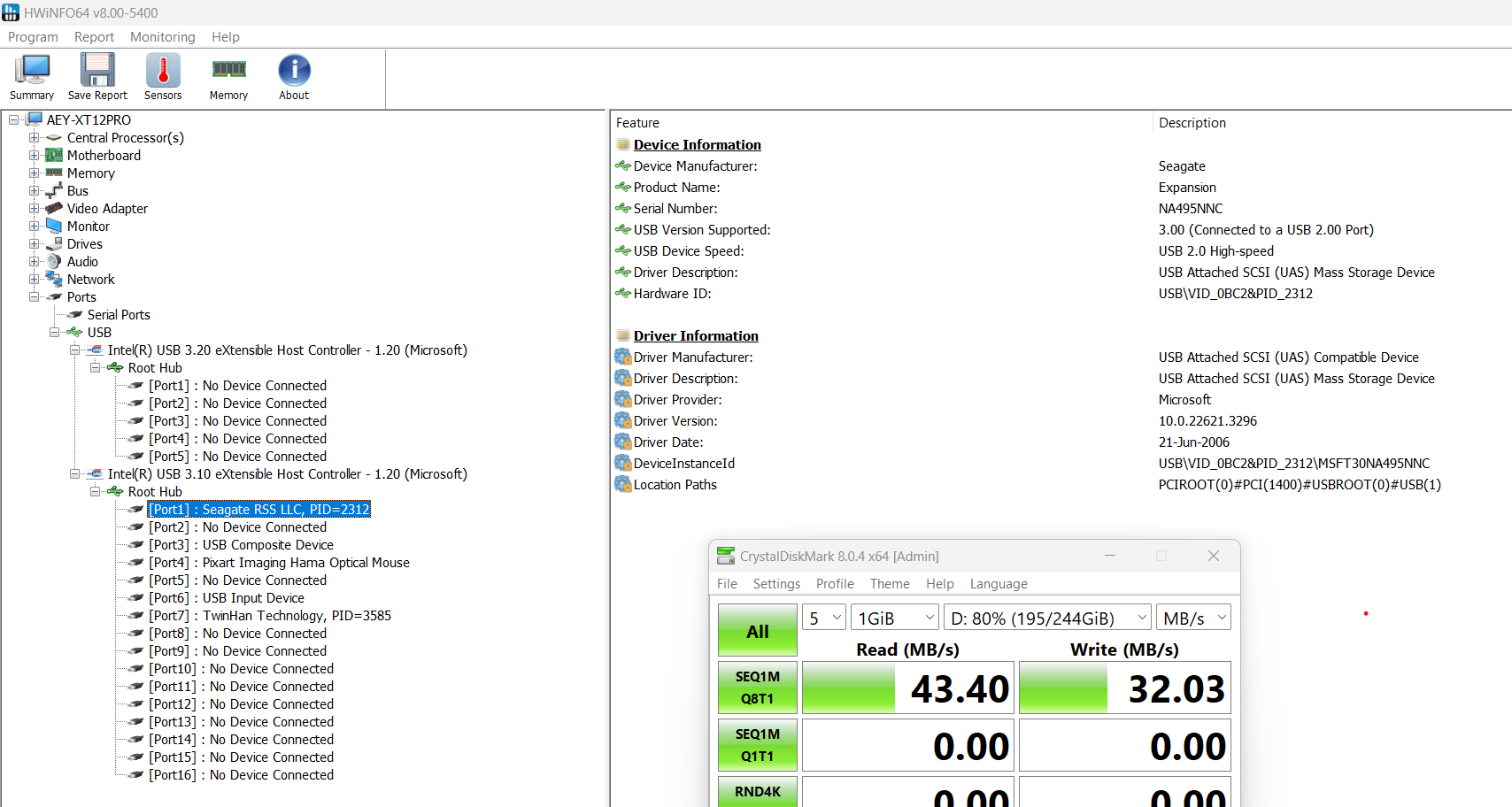1512x807 pixels.
Task: Click the Save Report floppy icon
Action: pos(97,77)
